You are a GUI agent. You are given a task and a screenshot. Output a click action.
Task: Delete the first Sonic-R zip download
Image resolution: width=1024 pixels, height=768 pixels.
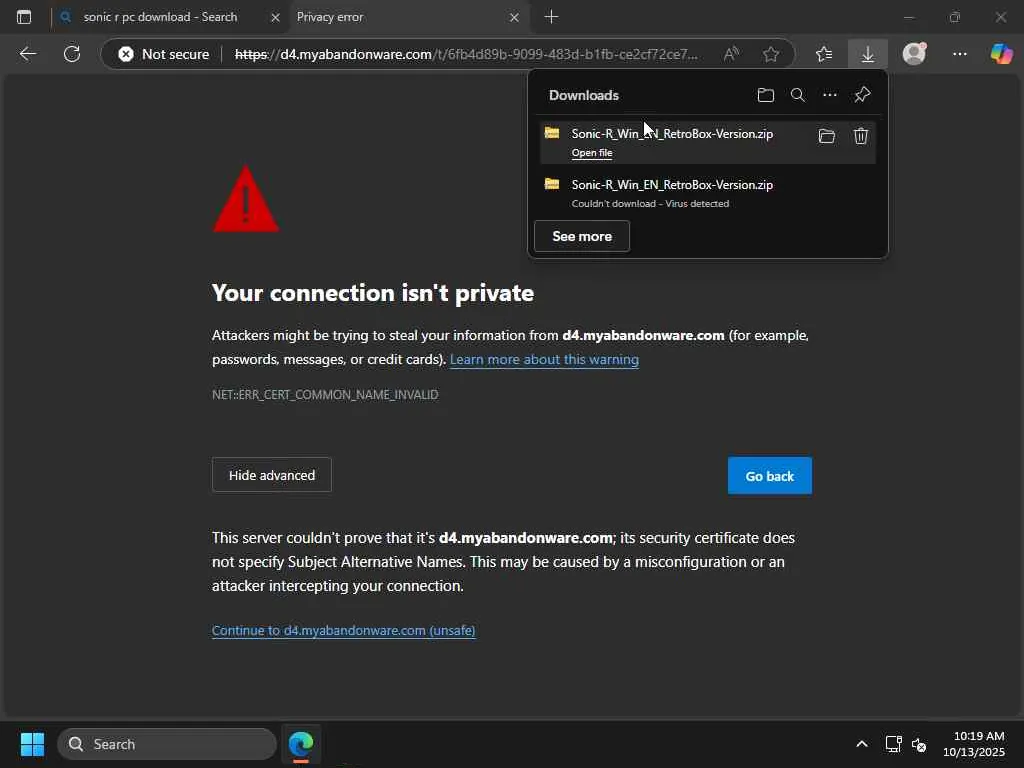pos(860,136)
